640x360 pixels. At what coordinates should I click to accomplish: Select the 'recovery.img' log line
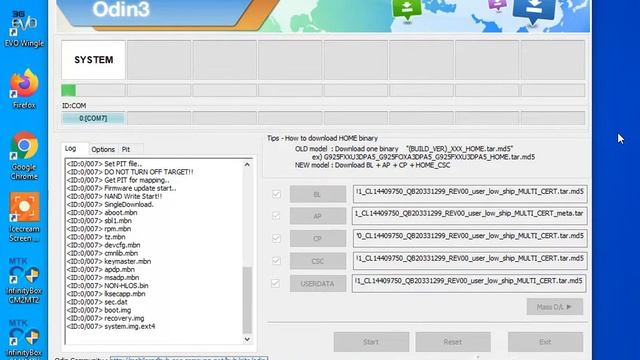[105, 318]
